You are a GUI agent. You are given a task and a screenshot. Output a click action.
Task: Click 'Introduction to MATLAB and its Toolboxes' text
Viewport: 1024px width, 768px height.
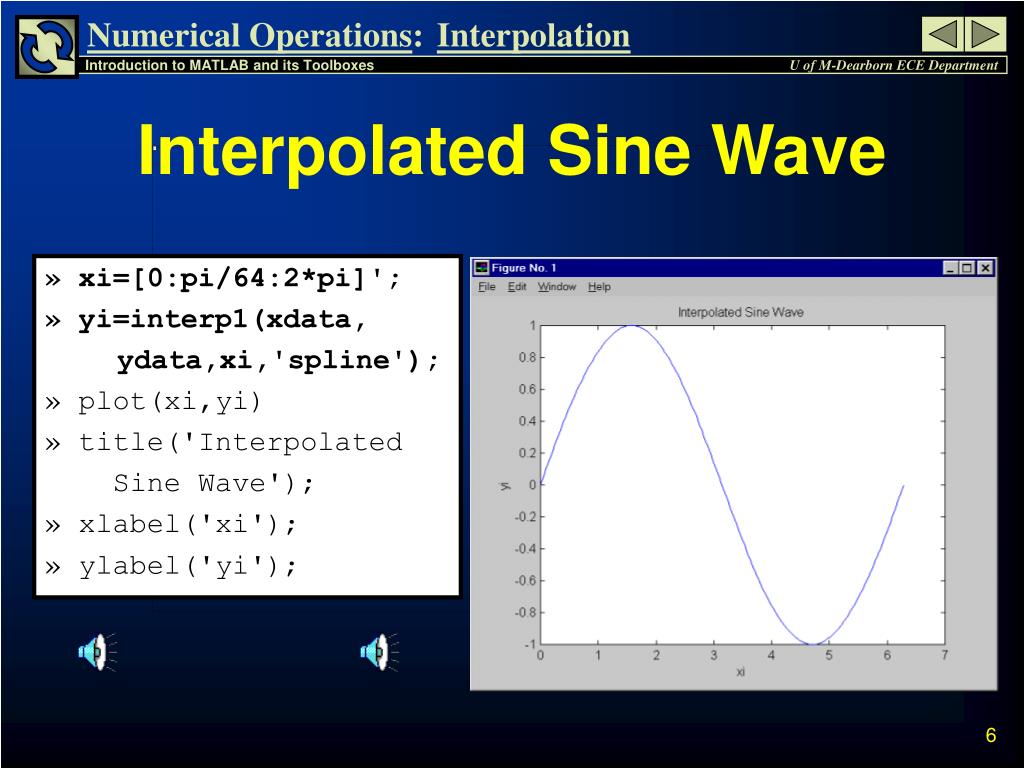click(230, 65)
